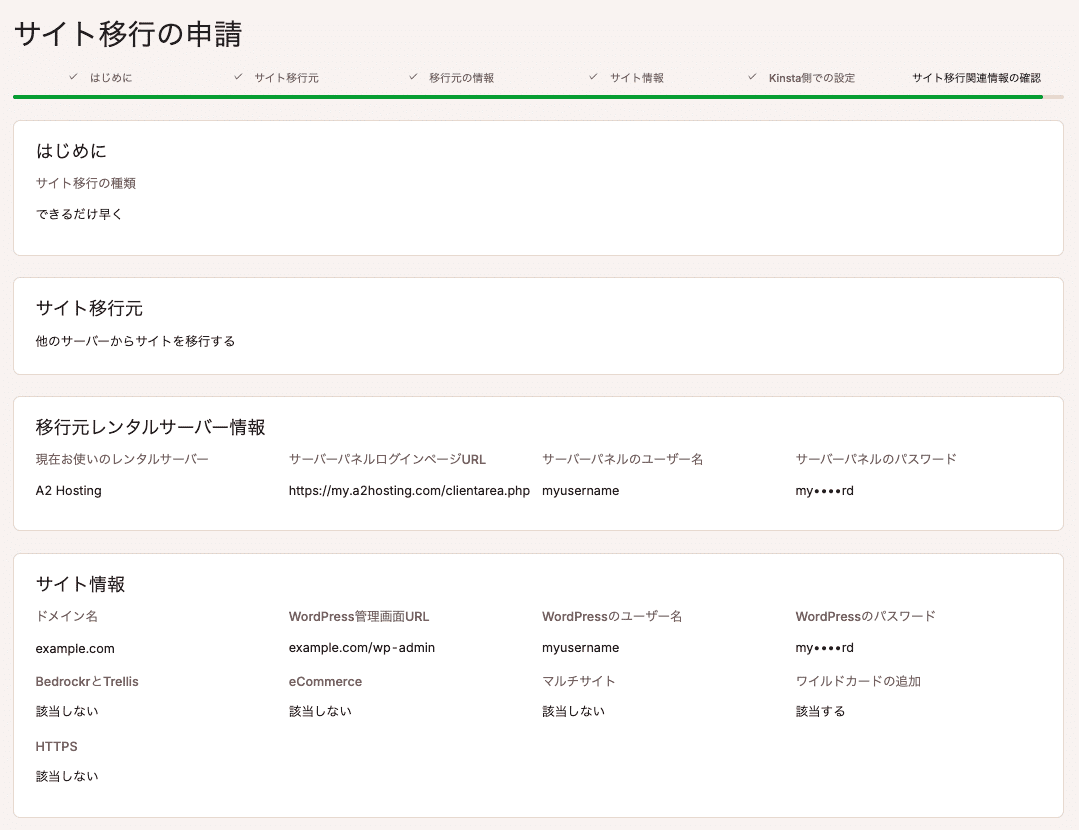The image size is (1079, 830).
Task: Click the example.com domain value
Action: coord(75,648)
